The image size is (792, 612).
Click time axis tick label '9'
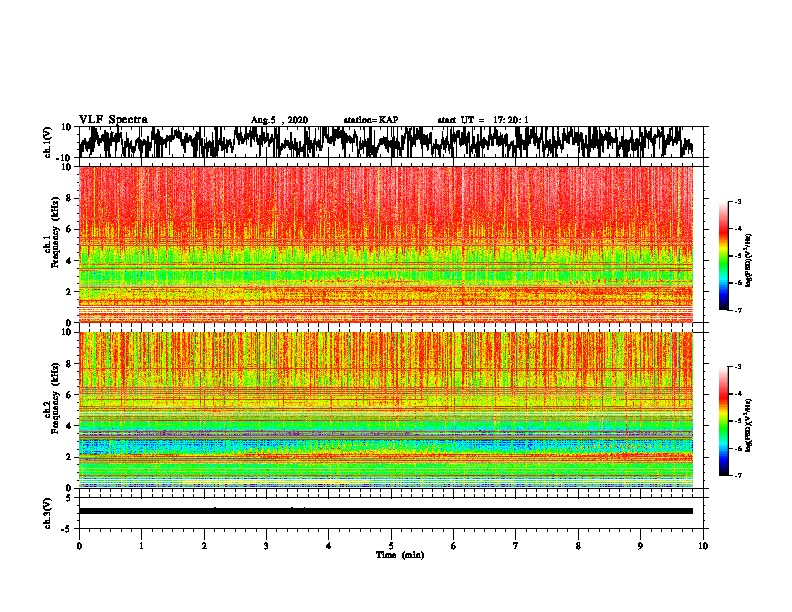pyautogui.click(x=640, y=546)
